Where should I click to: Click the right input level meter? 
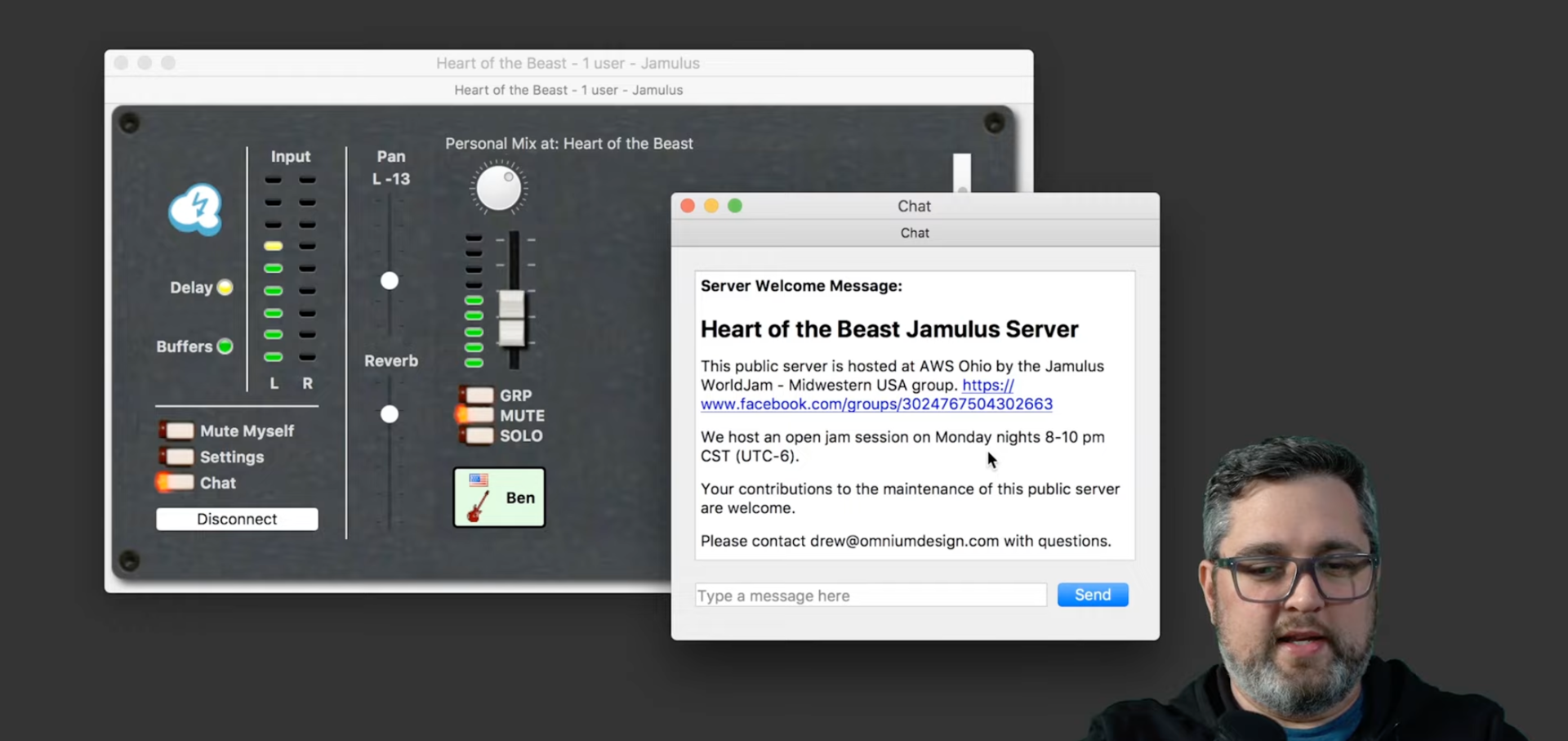pyautogui.click(x=307, y=268)
